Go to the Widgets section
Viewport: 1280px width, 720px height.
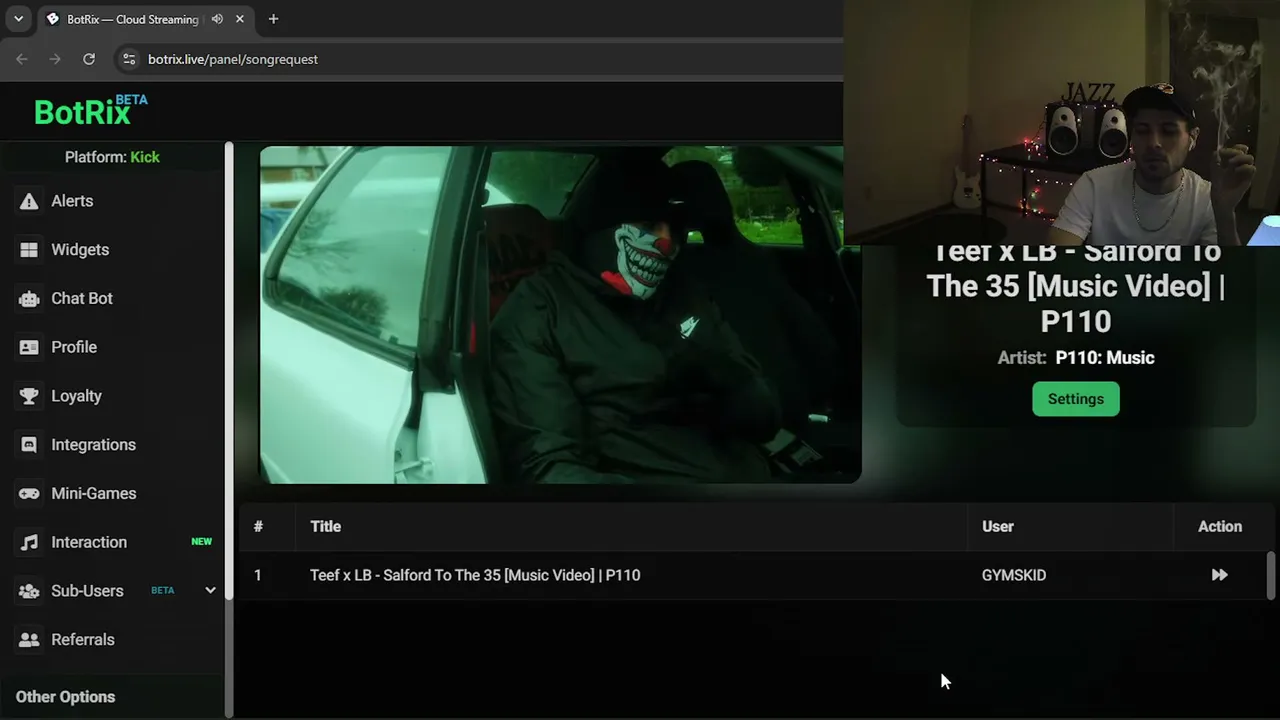coord(80,250)
